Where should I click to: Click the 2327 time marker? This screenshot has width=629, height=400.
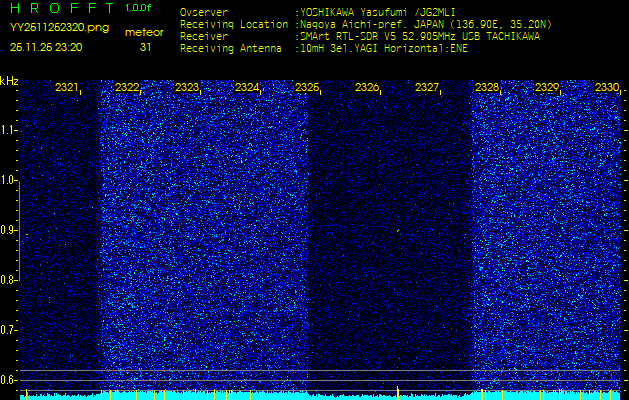[427, 87]
